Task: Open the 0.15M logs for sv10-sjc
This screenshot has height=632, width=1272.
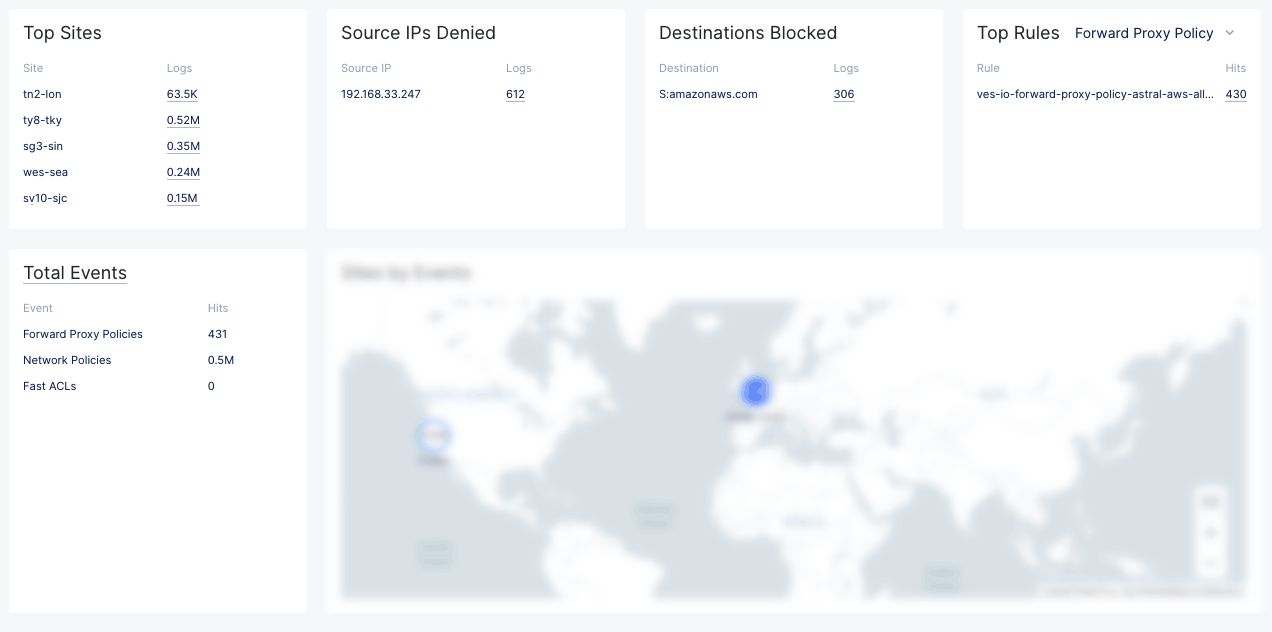Action: [x=183, y=198]
